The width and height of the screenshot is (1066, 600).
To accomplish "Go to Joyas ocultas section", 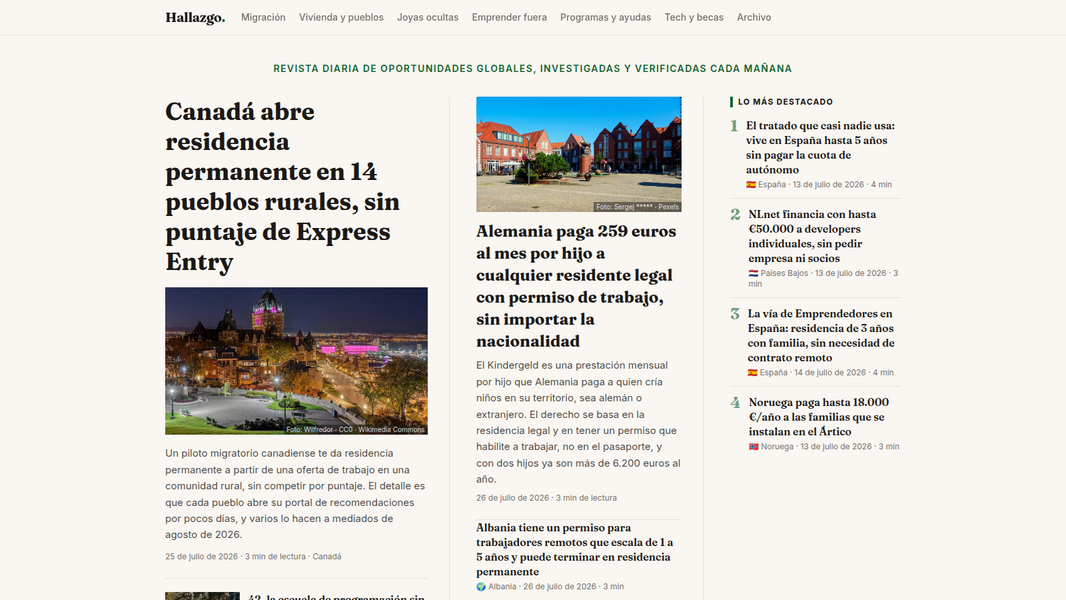I will [x=428, y=18].
